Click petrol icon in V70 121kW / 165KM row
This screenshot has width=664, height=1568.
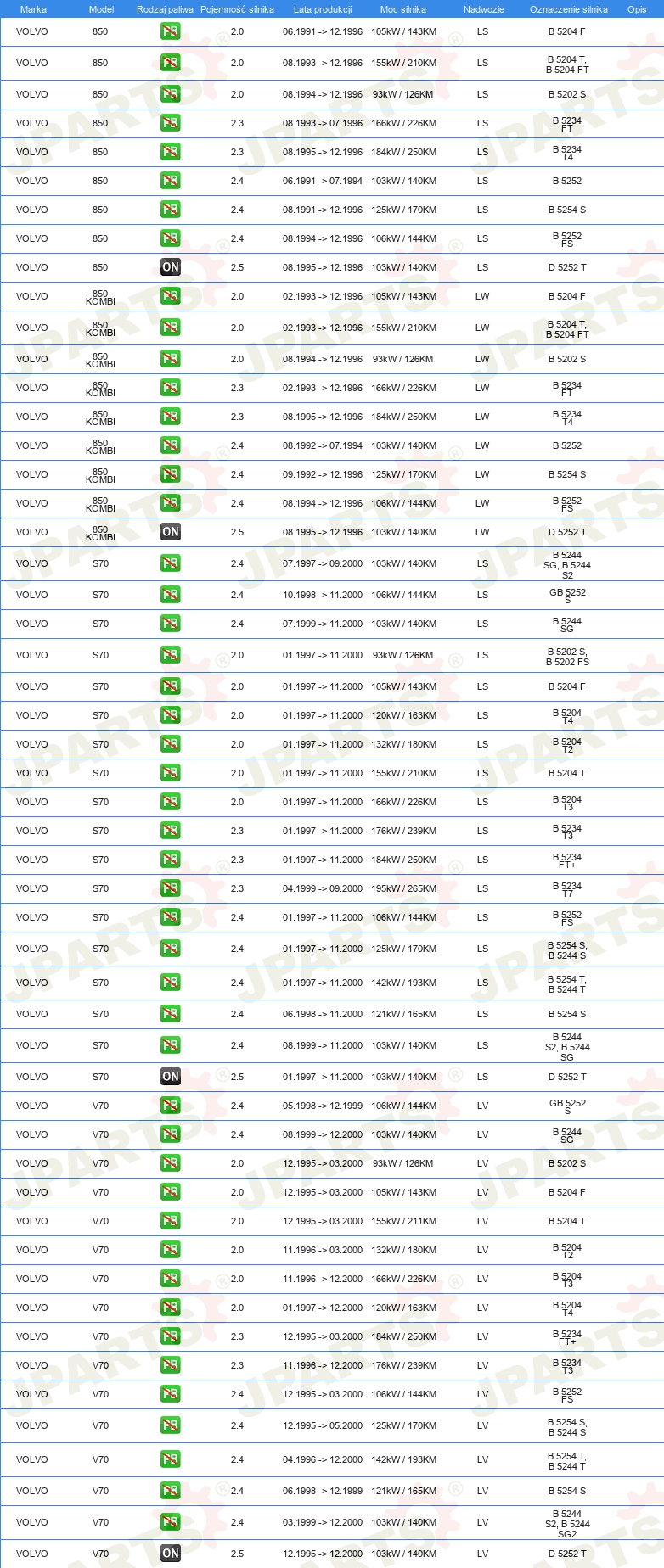(171, 1491)
